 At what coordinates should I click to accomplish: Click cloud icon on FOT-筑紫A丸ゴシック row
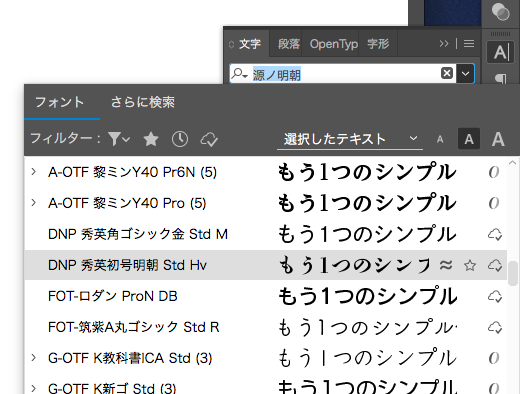point(495,327)
